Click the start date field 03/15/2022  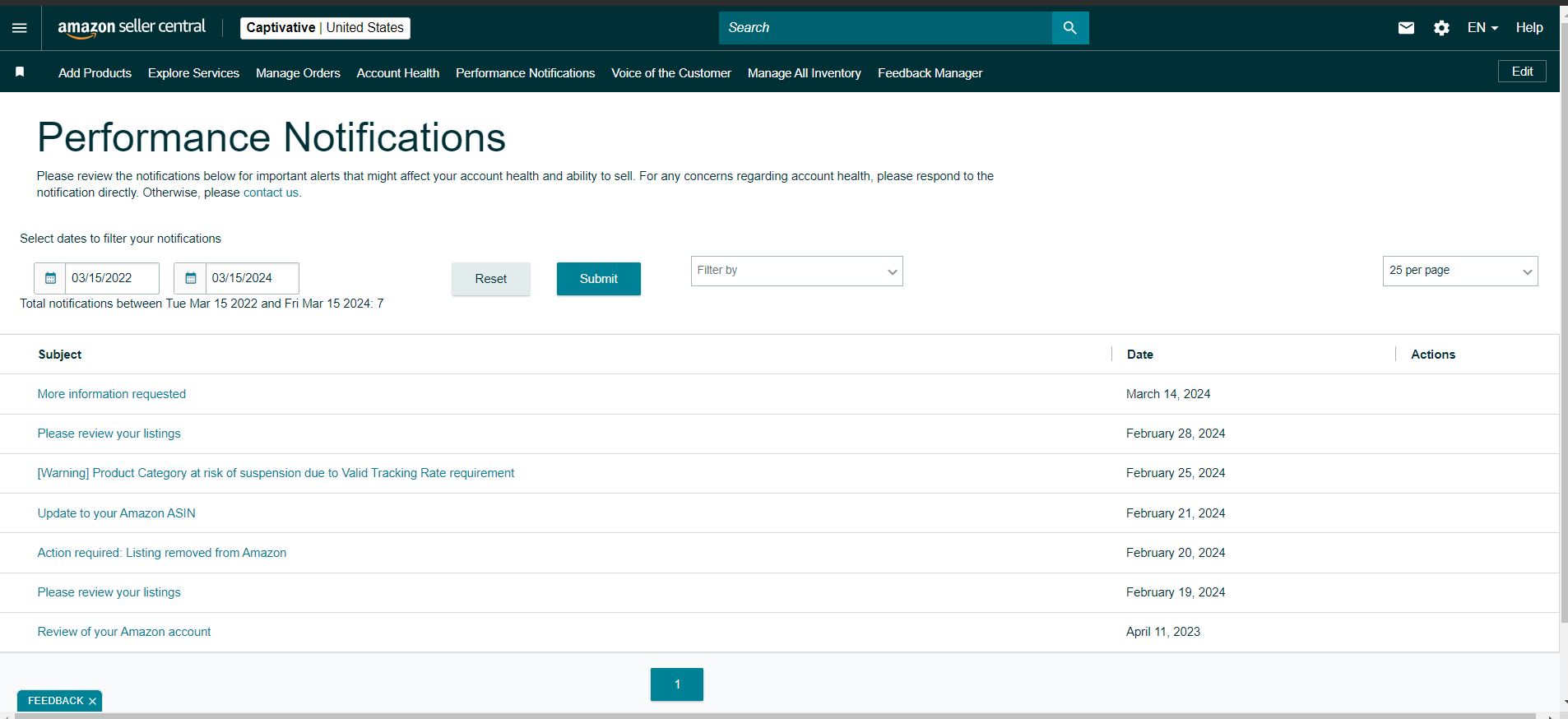(x=112, y=278)
